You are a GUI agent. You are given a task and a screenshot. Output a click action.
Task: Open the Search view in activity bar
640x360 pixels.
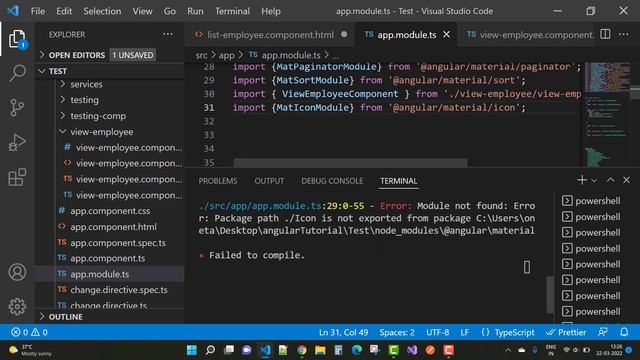click(x=17, y=73)
